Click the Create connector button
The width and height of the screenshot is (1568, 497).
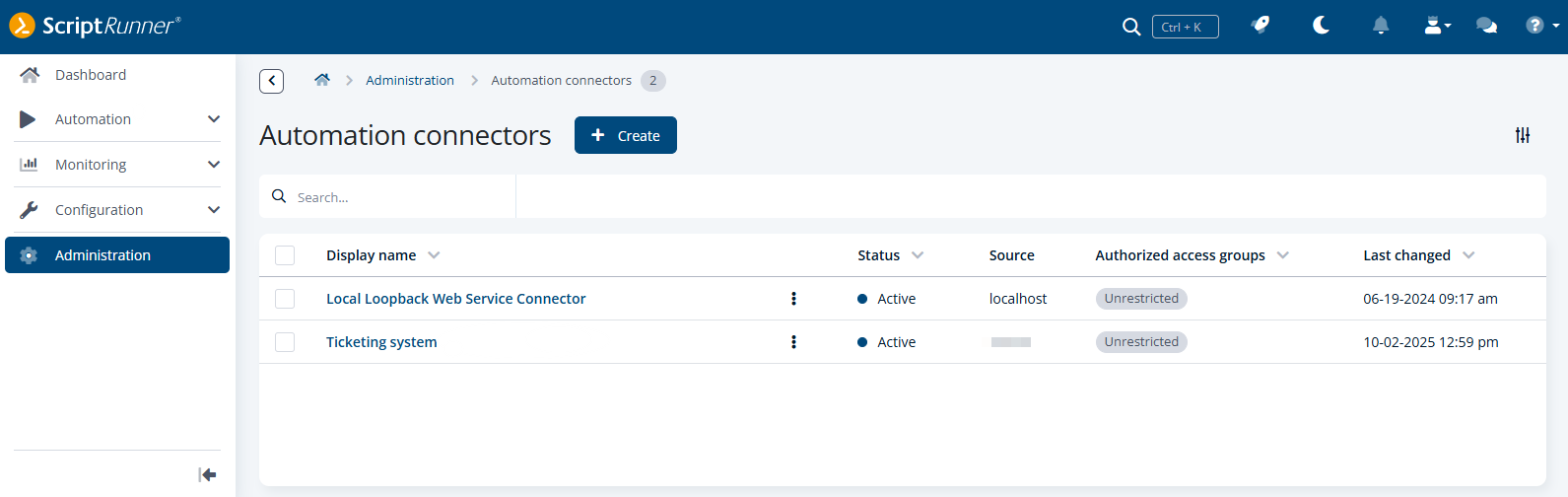pyautogui.click(x=625, y=135)
